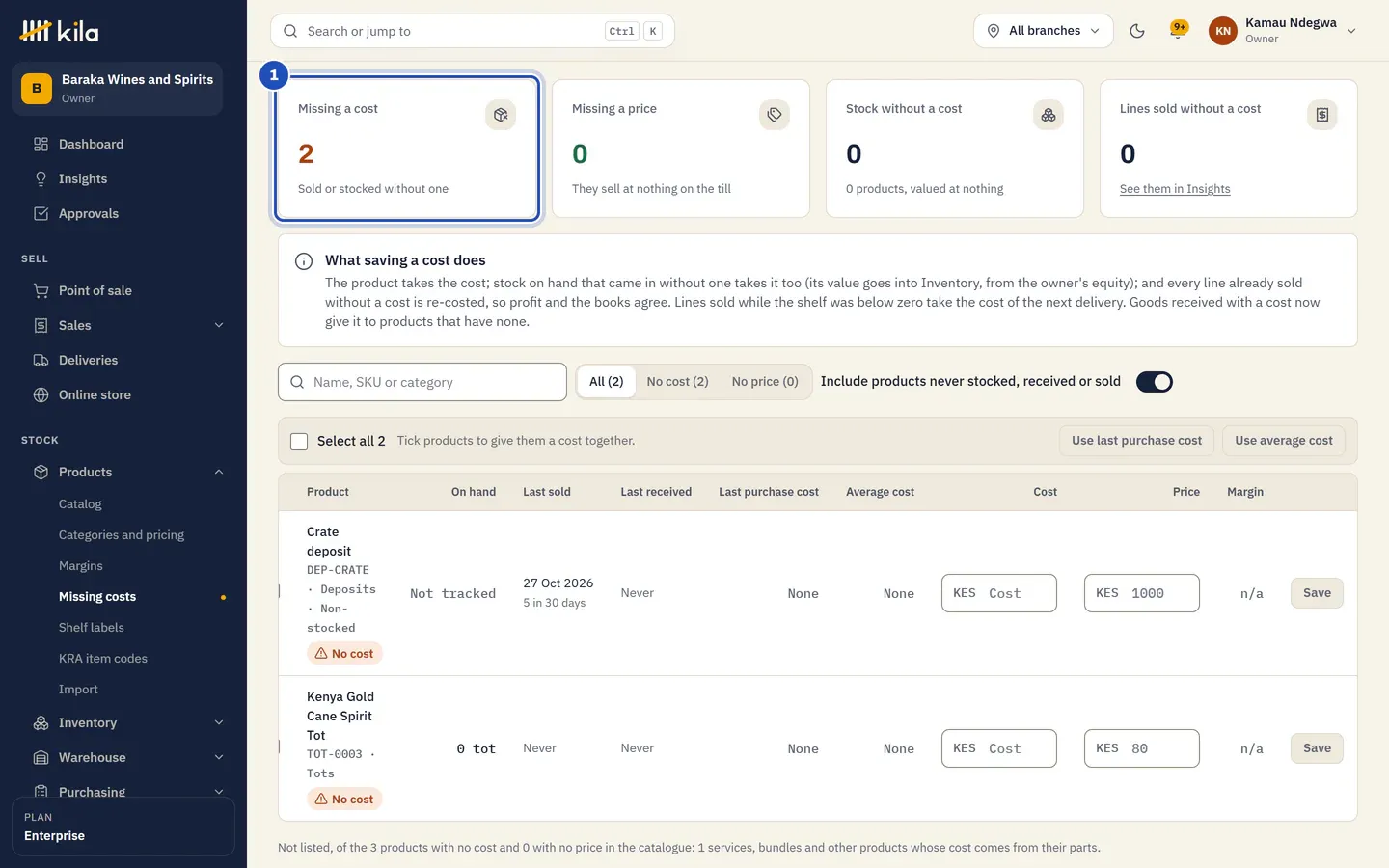The width and height of the screenshot is (1389, 868).
Task: Focus the Kenya Gold Tot Price field showing 80
Action: click(x=1142, y=748)
